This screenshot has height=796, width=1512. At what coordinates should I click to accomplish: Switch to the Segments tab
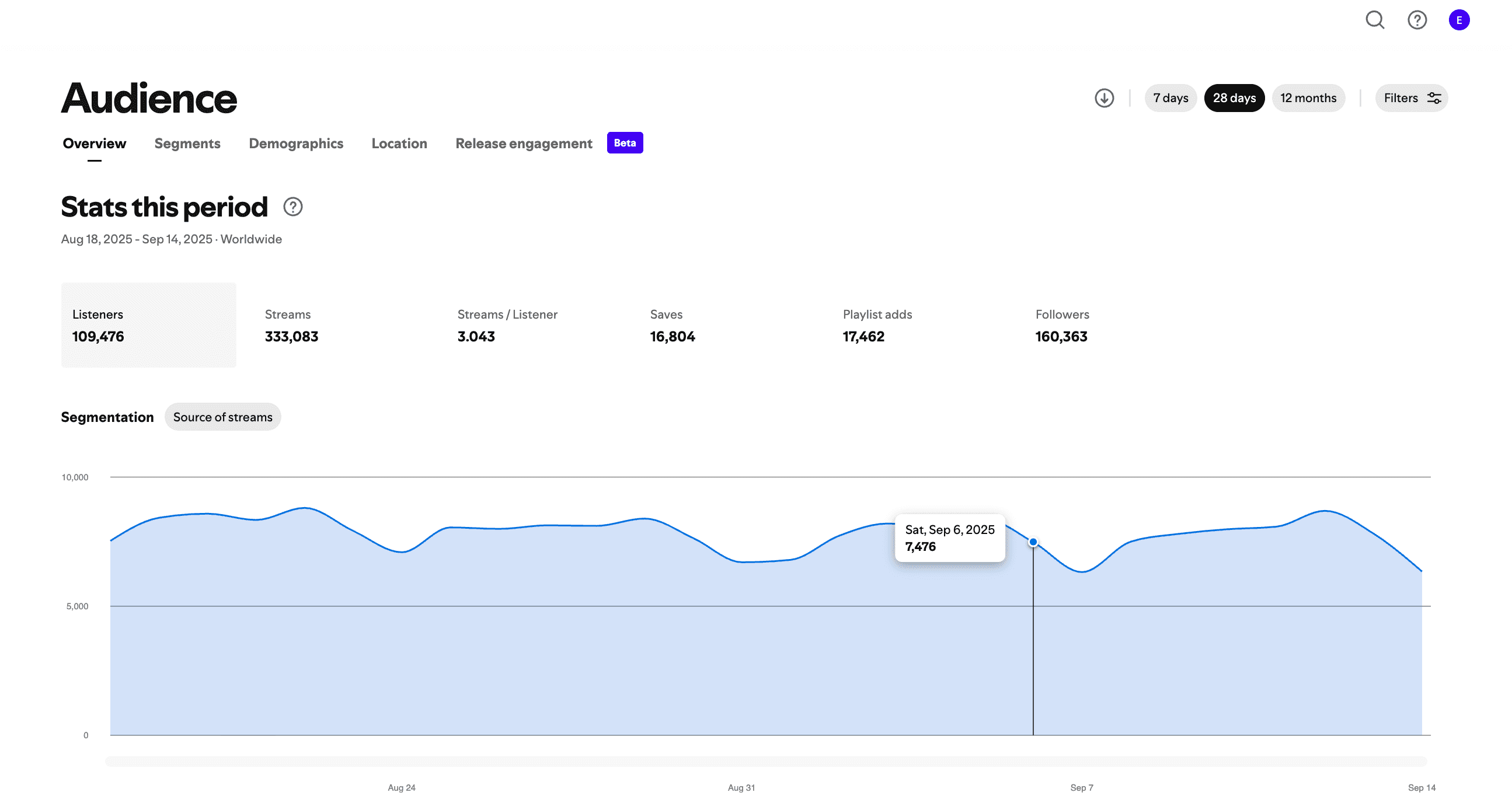click(187, 144)
